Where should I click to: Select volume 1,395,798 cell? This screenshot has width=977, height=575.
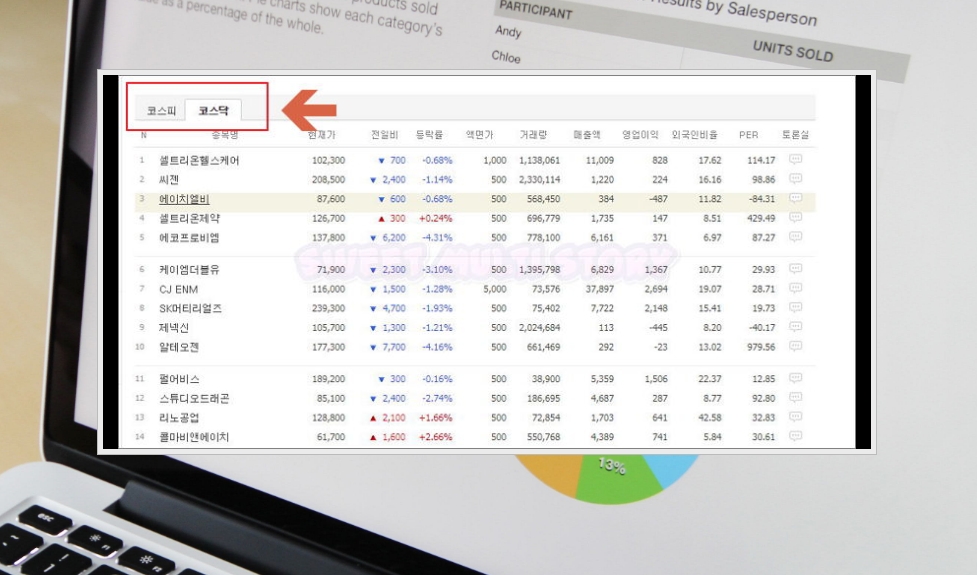click(540, 269)
